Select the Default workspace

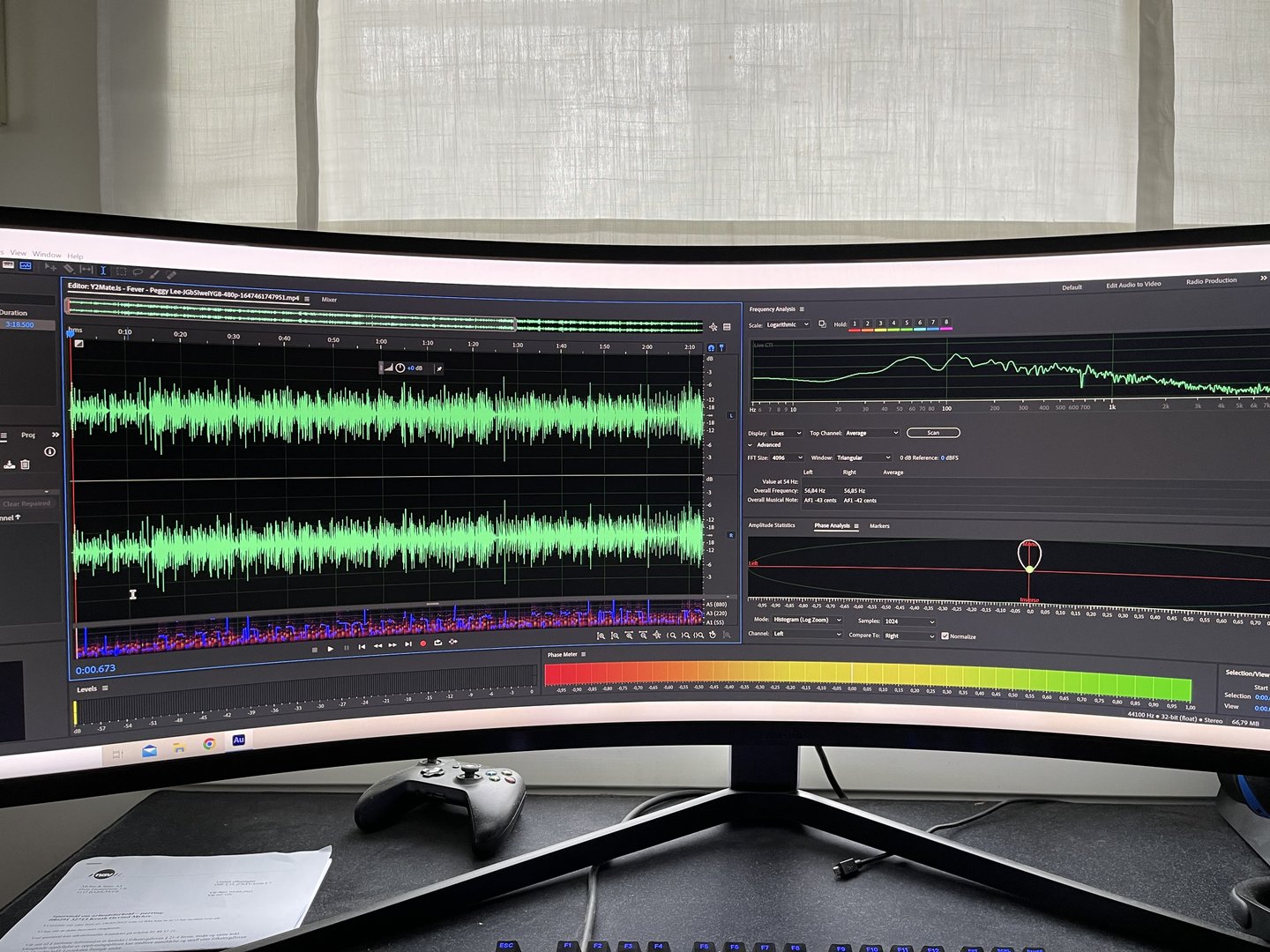coord(1072,287)
